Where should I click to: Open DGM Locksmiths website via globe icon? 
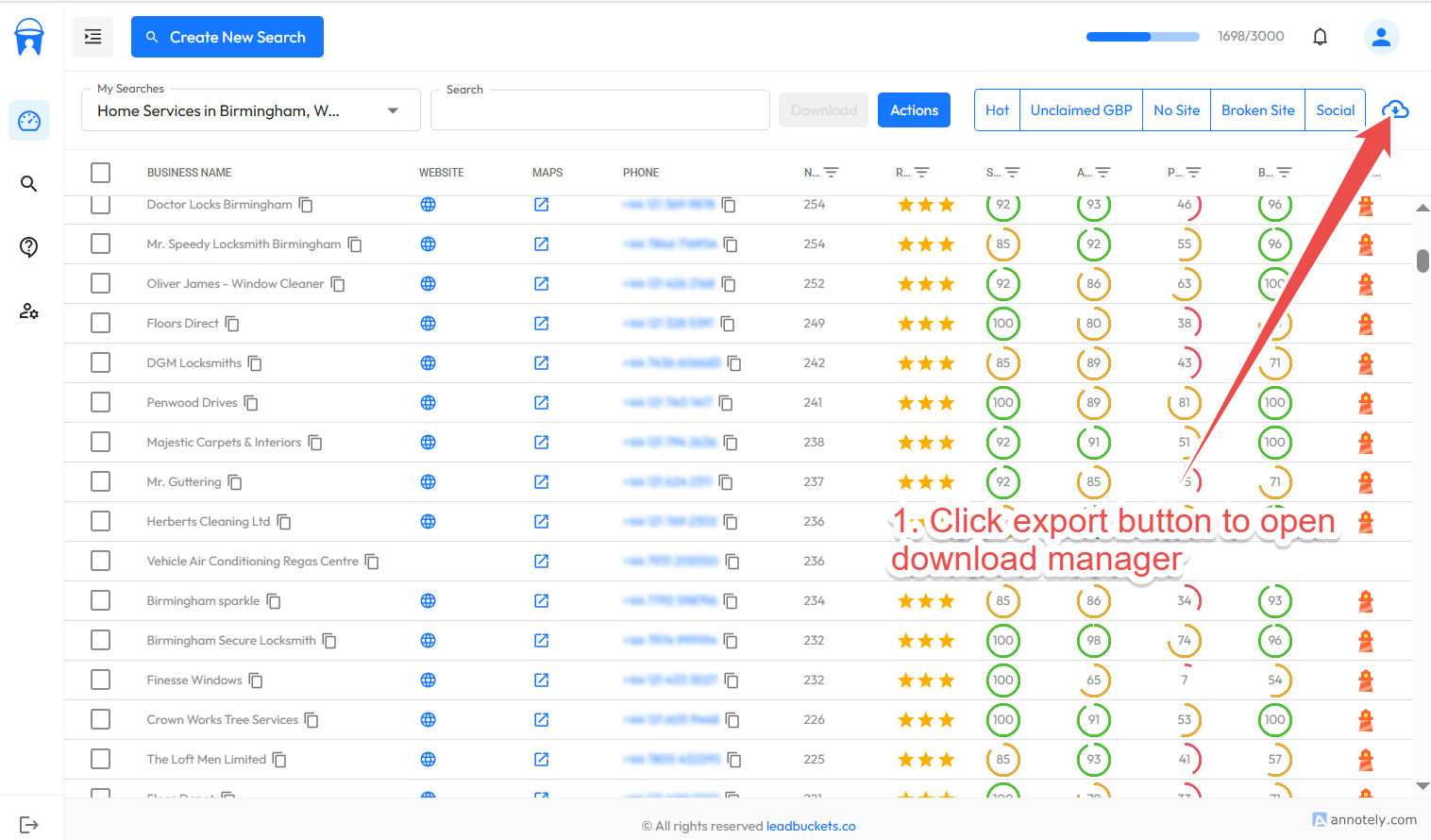point(429,362)
